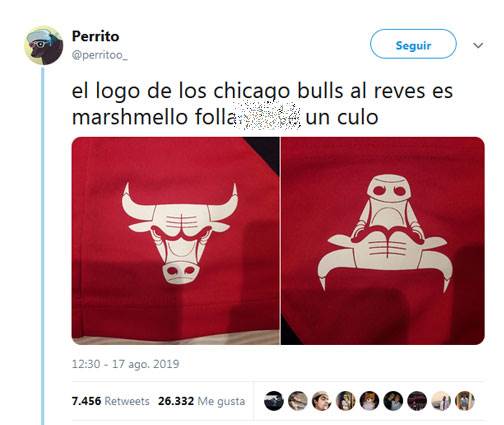Open the @perritoo_ handle link
The image size is (504, 425).
(100, 55)
